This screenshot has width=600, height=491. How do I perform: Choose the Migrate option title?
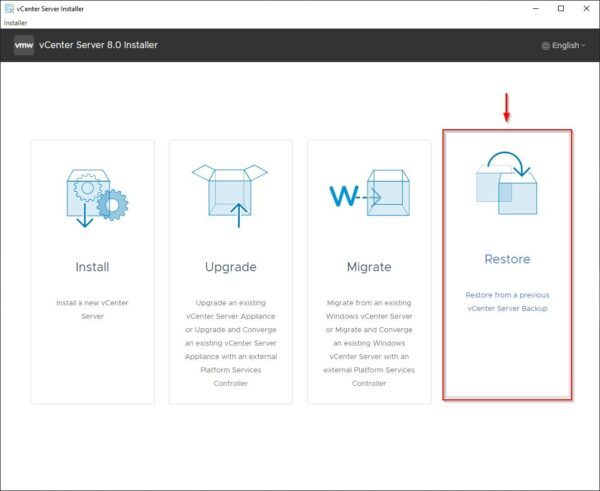click(368, 267)
